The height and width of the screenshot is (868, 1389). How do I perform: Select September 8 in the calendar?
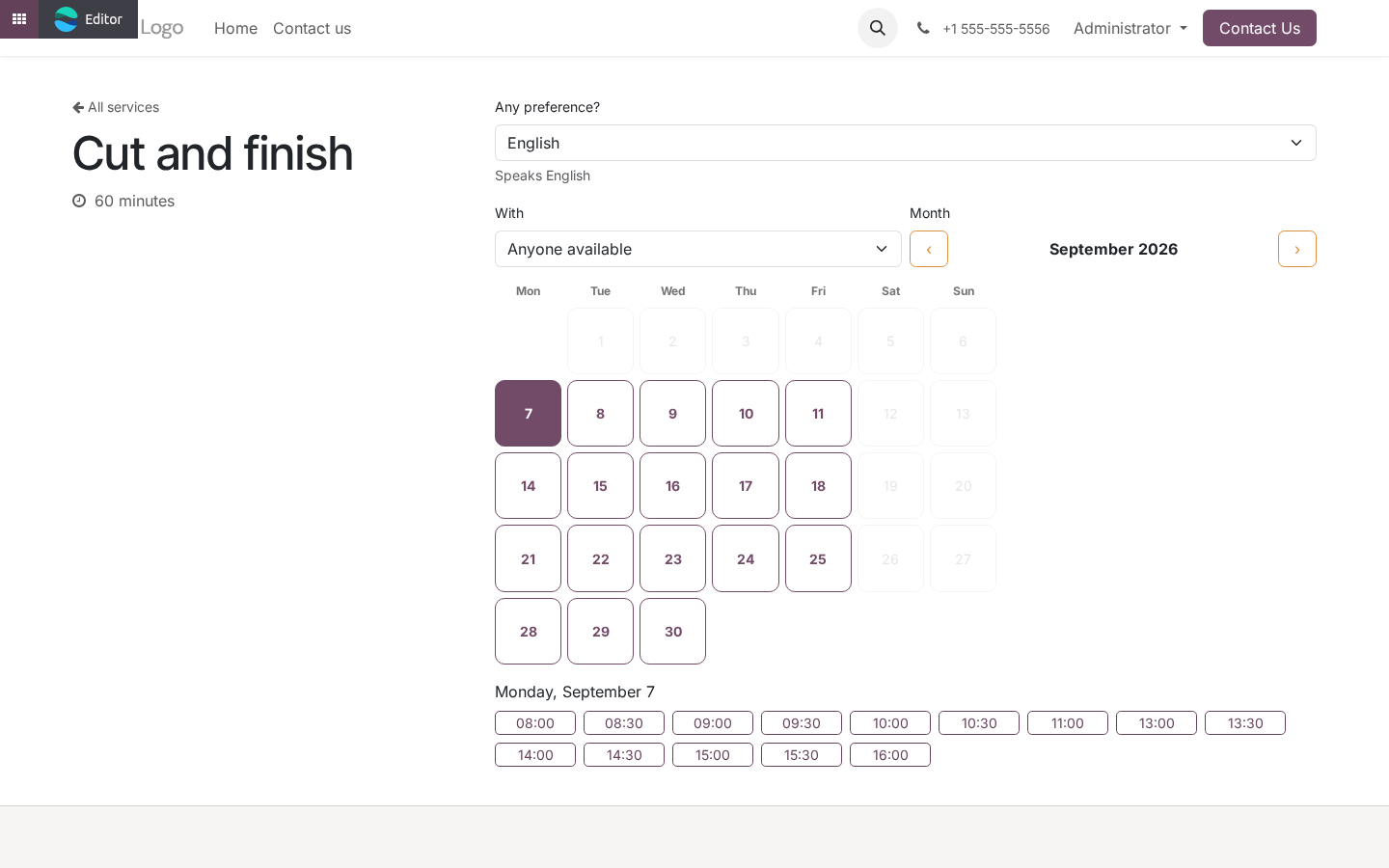coord(600,413)
